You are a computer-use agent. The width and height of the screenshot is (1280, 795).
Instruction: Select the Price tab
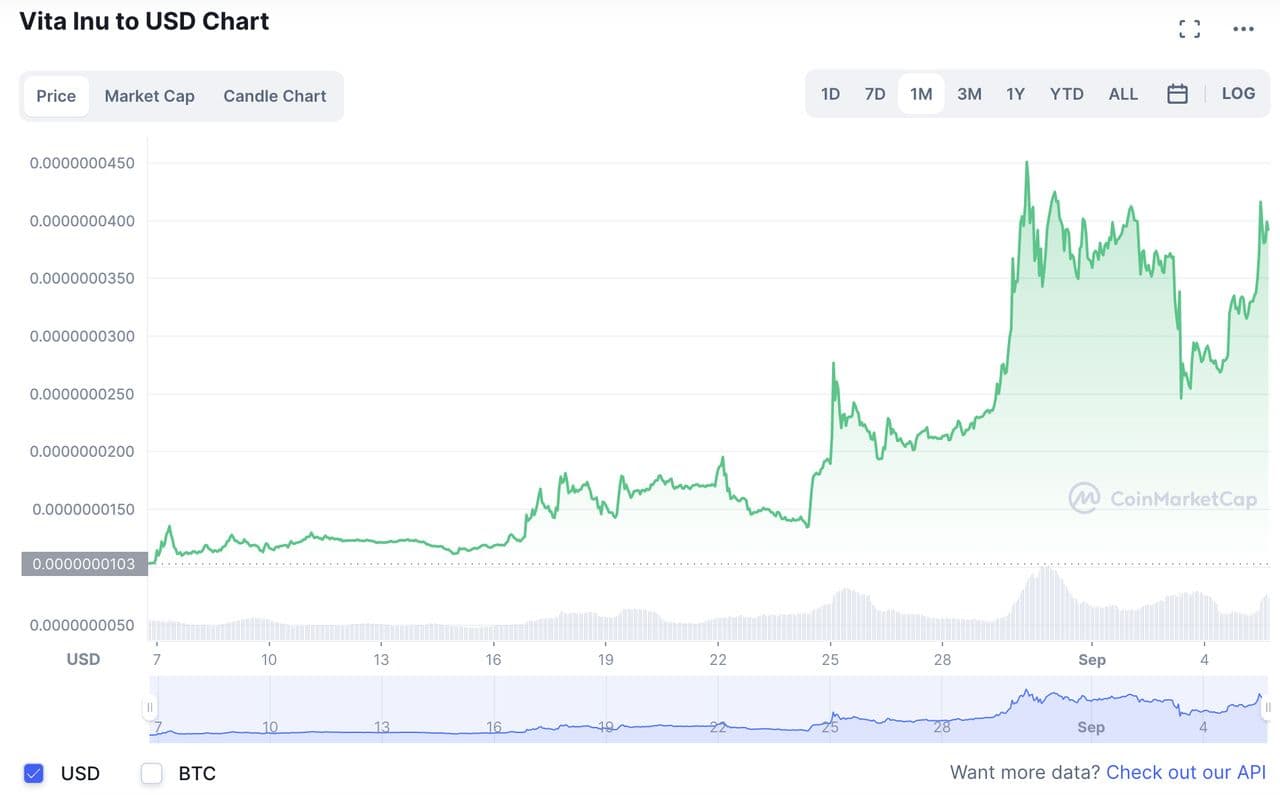tap(56, 96)
